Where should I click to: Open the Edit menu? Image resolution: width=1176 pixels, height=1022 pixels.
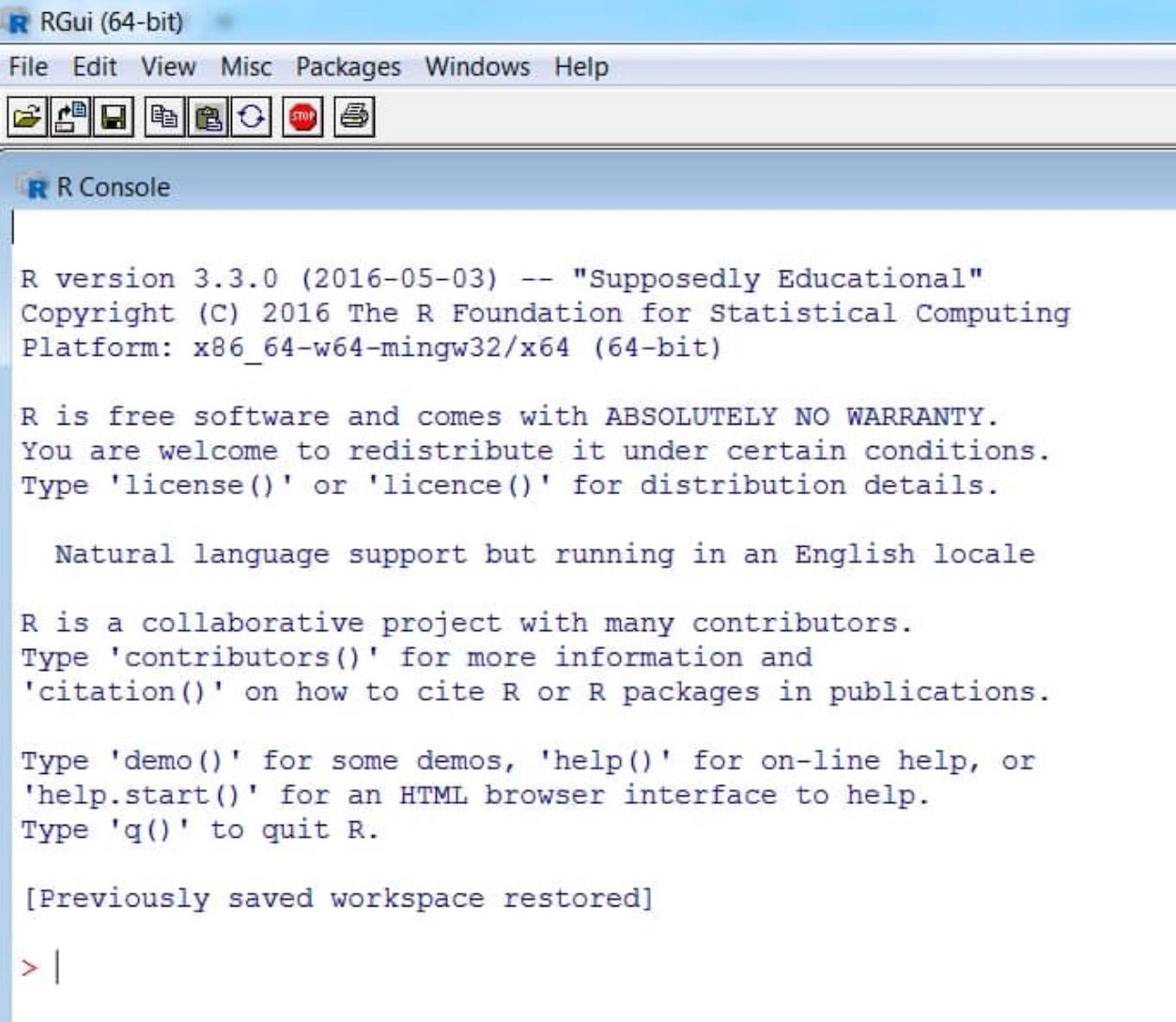tap(94, 67)
